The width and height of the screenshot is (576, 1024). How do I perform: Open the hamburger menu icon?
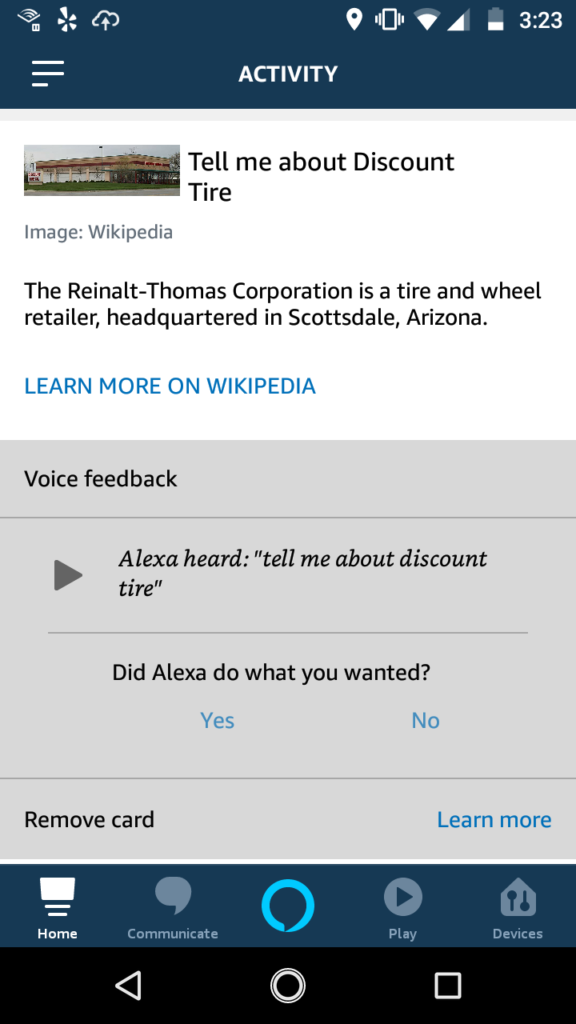48,73
